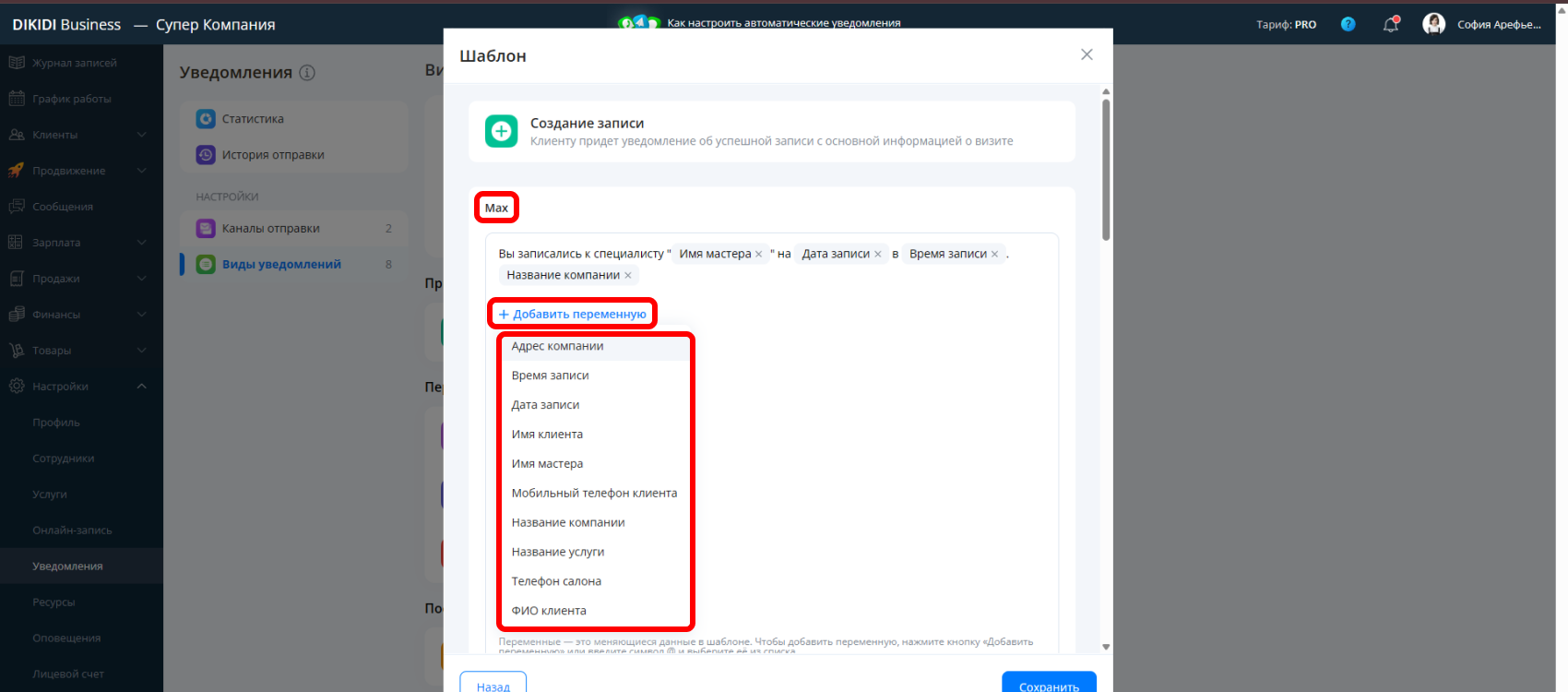Close the Шаблон dialog
This screenshot has width=1568, height=692.
point(1087,54)
